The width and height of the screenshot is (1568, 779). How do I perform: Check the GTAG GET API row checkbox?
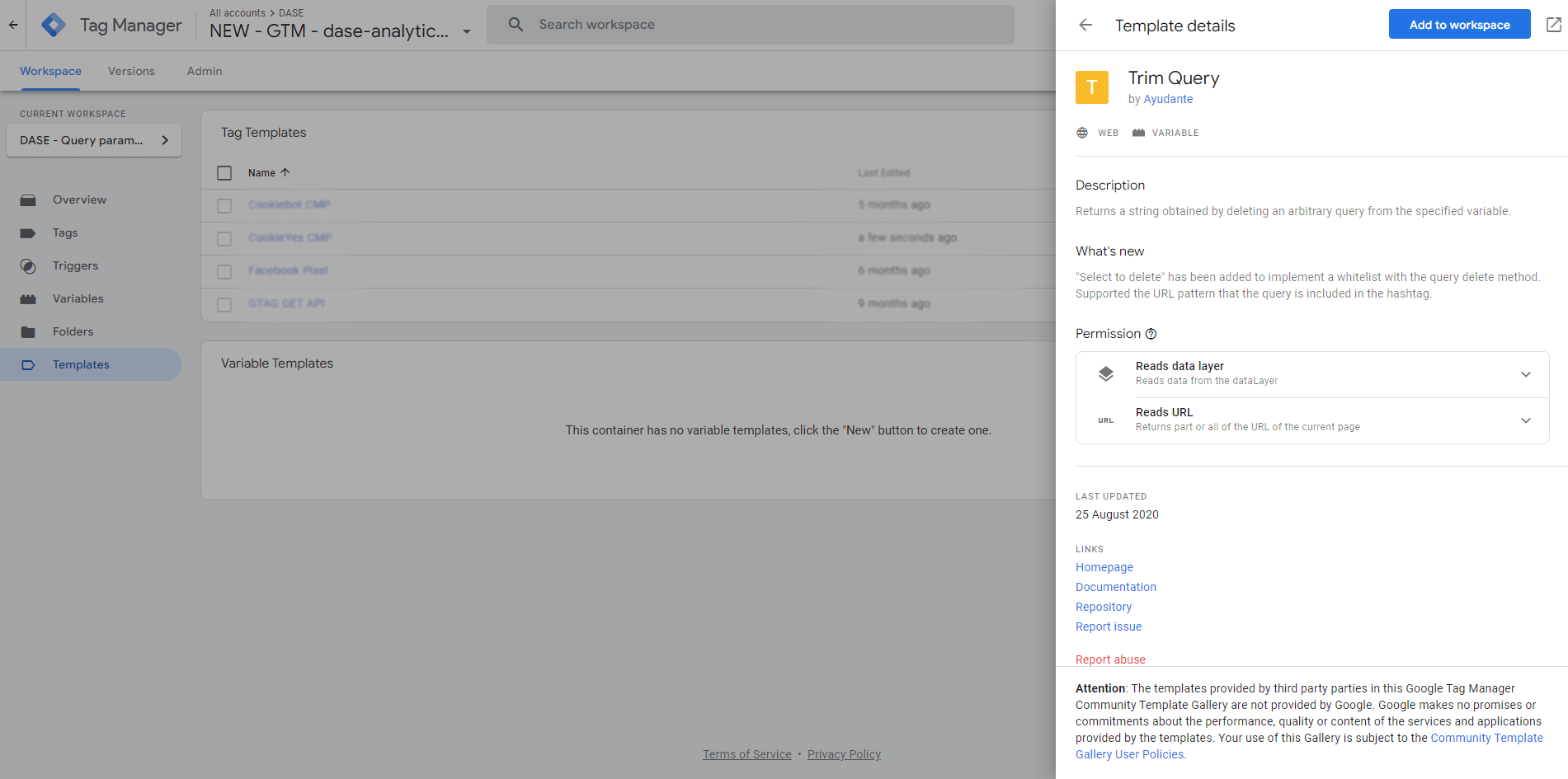coord(224,305)
